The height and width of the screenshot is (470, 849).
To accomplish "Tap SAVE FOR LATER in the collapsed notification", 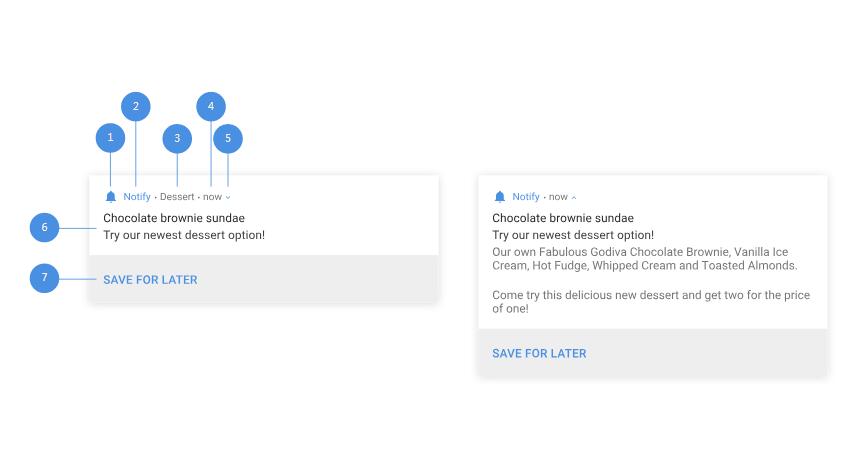I will (x=151, y=280).
